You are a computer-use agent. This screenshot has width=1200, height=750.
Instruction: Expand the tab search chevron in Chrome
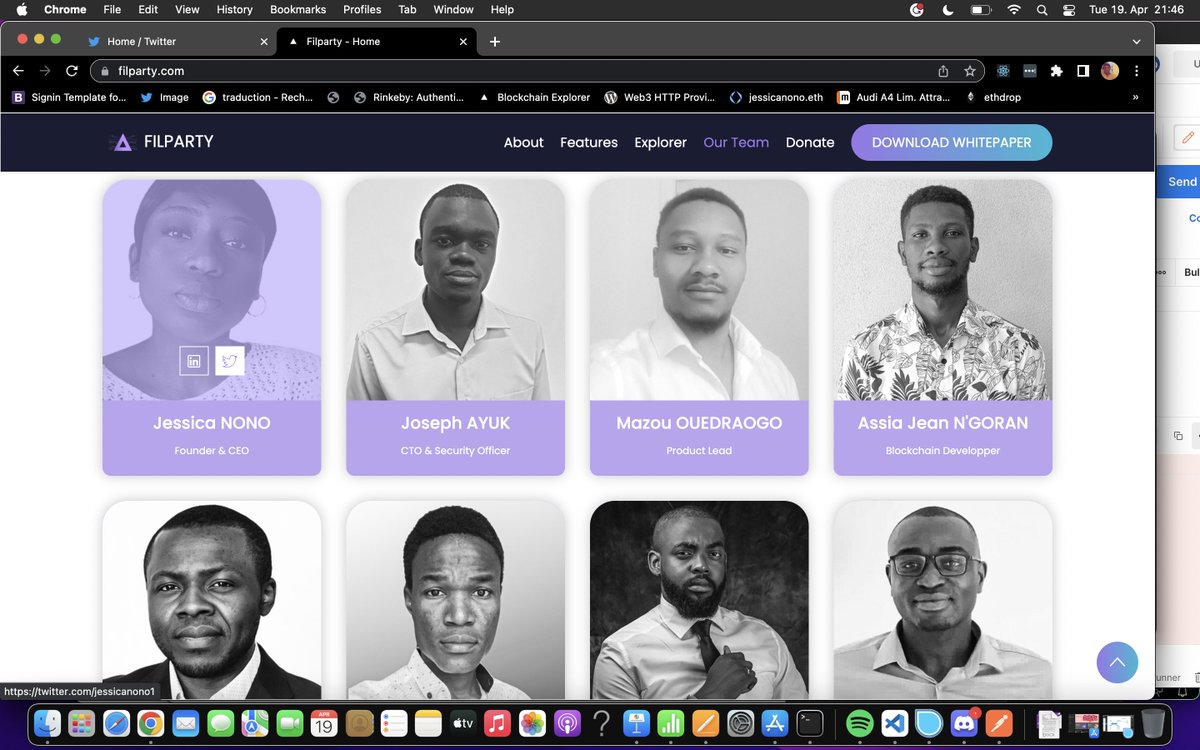1136,42
